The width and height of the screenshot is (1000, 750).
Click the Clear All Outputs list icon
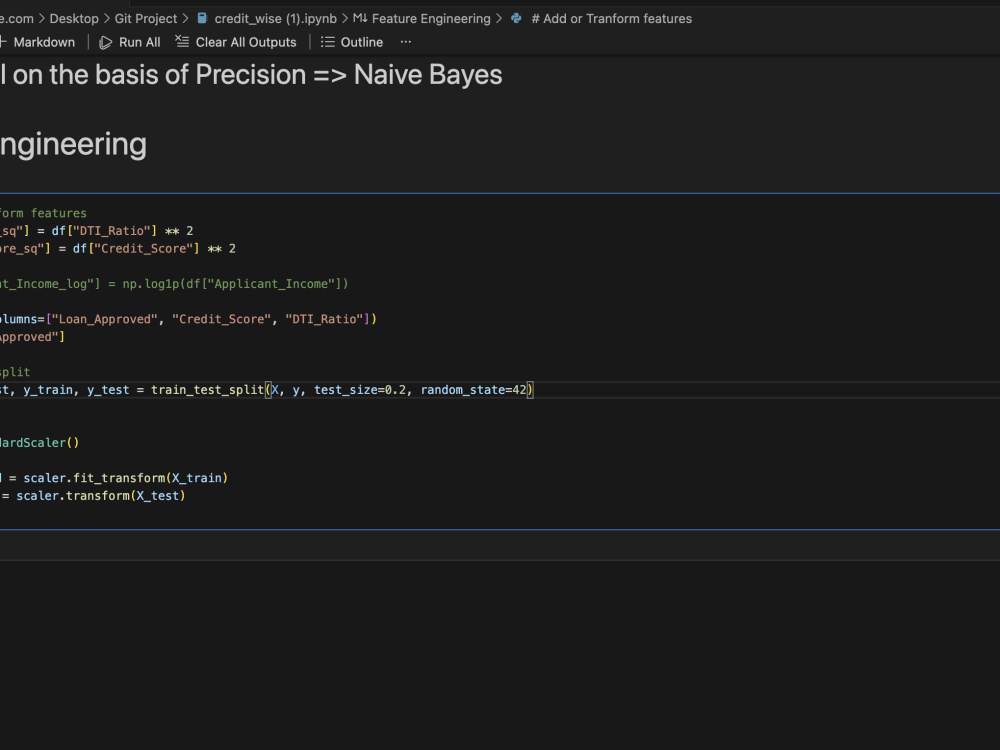182,41
